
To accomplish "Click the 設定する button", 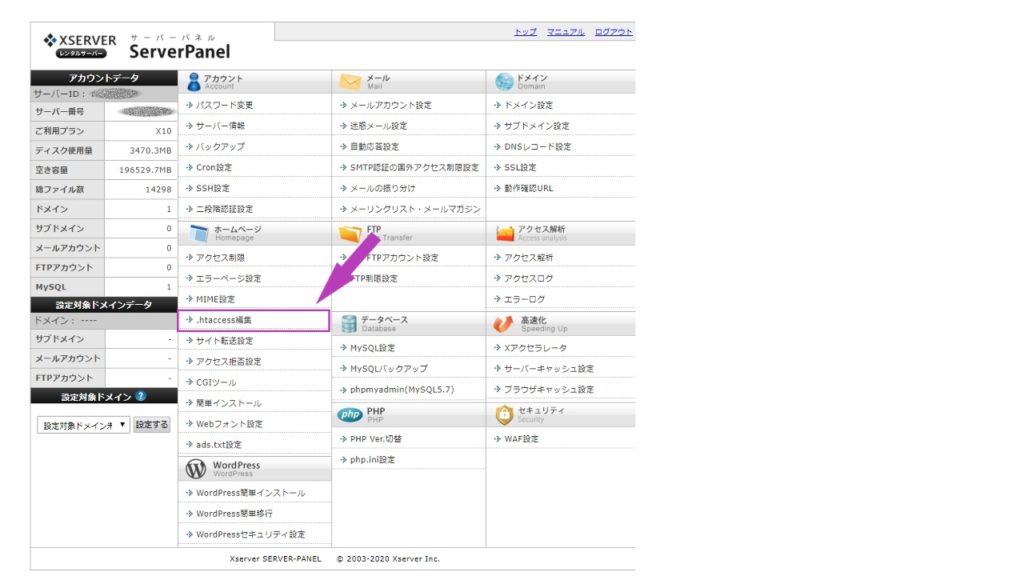I will point(152,424).
